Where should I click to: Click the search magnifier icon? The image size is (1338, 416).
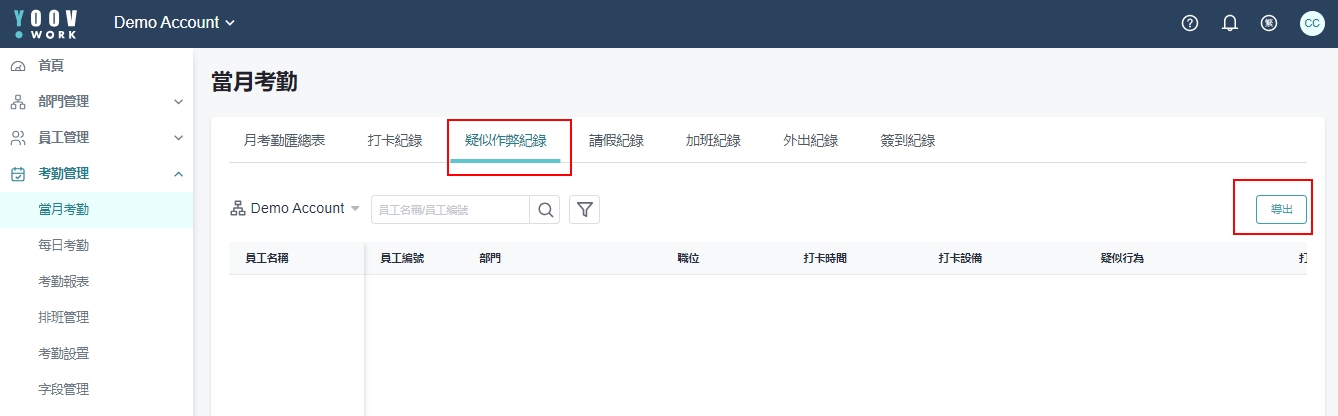[x=545, y=209]
